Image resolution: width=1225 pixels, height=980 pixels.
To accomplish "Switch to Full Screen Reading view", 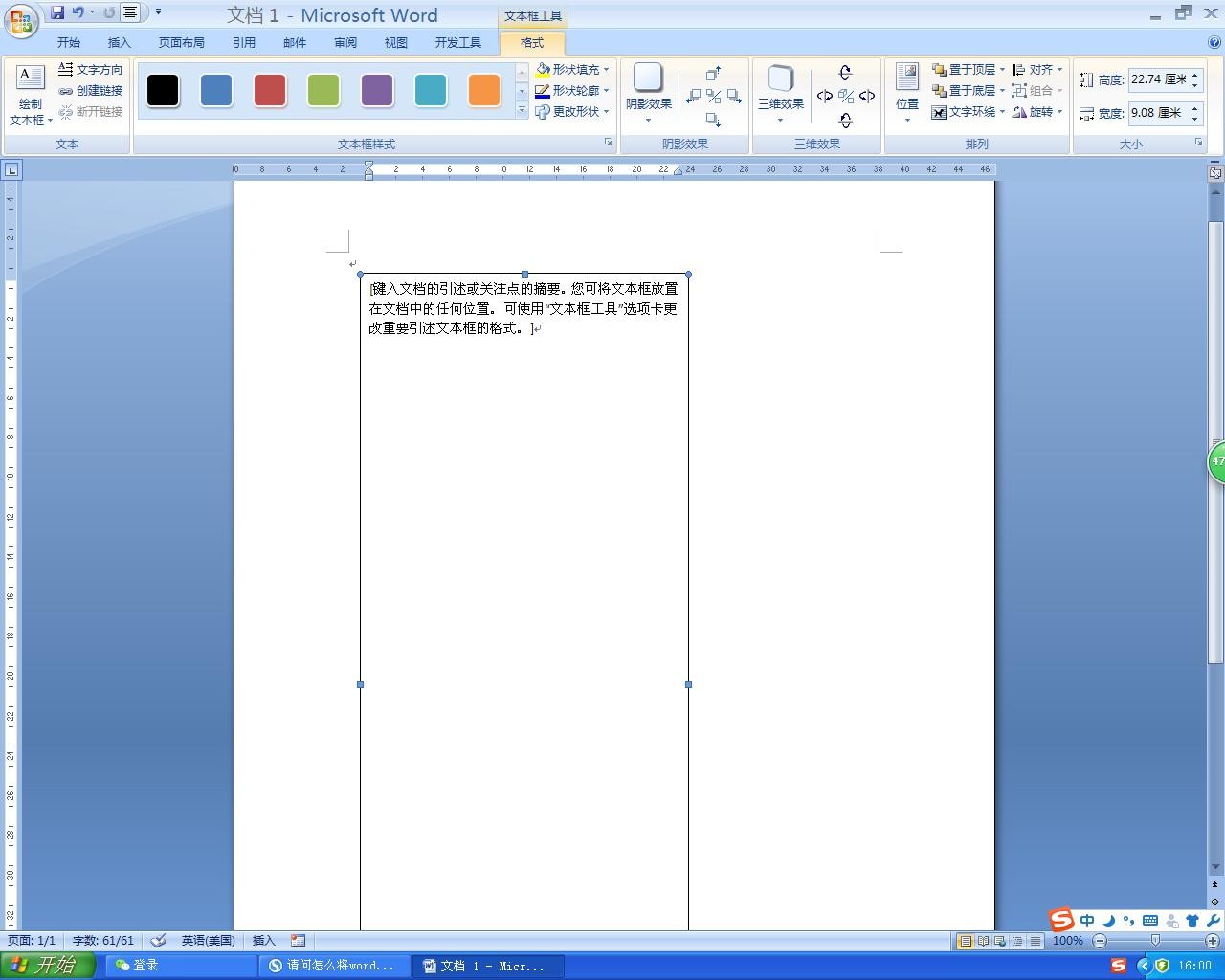I will point(983,941).
